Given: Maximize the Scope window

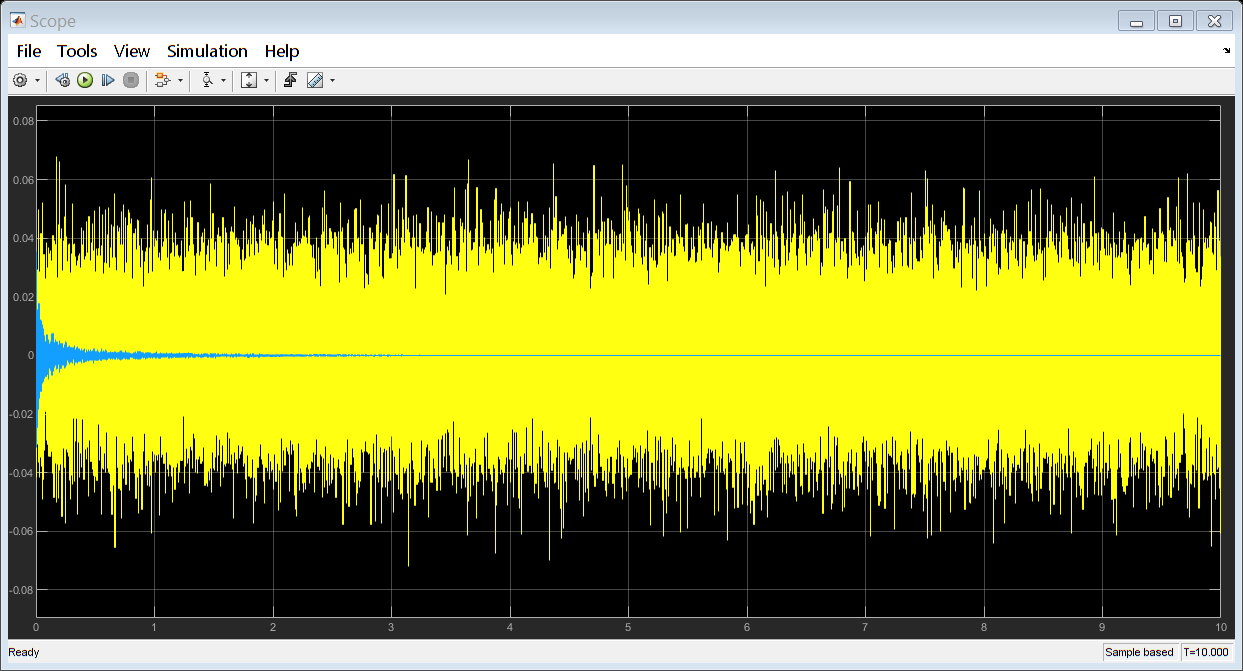Looking at the screenshot, I should (x=1175, y=20).
